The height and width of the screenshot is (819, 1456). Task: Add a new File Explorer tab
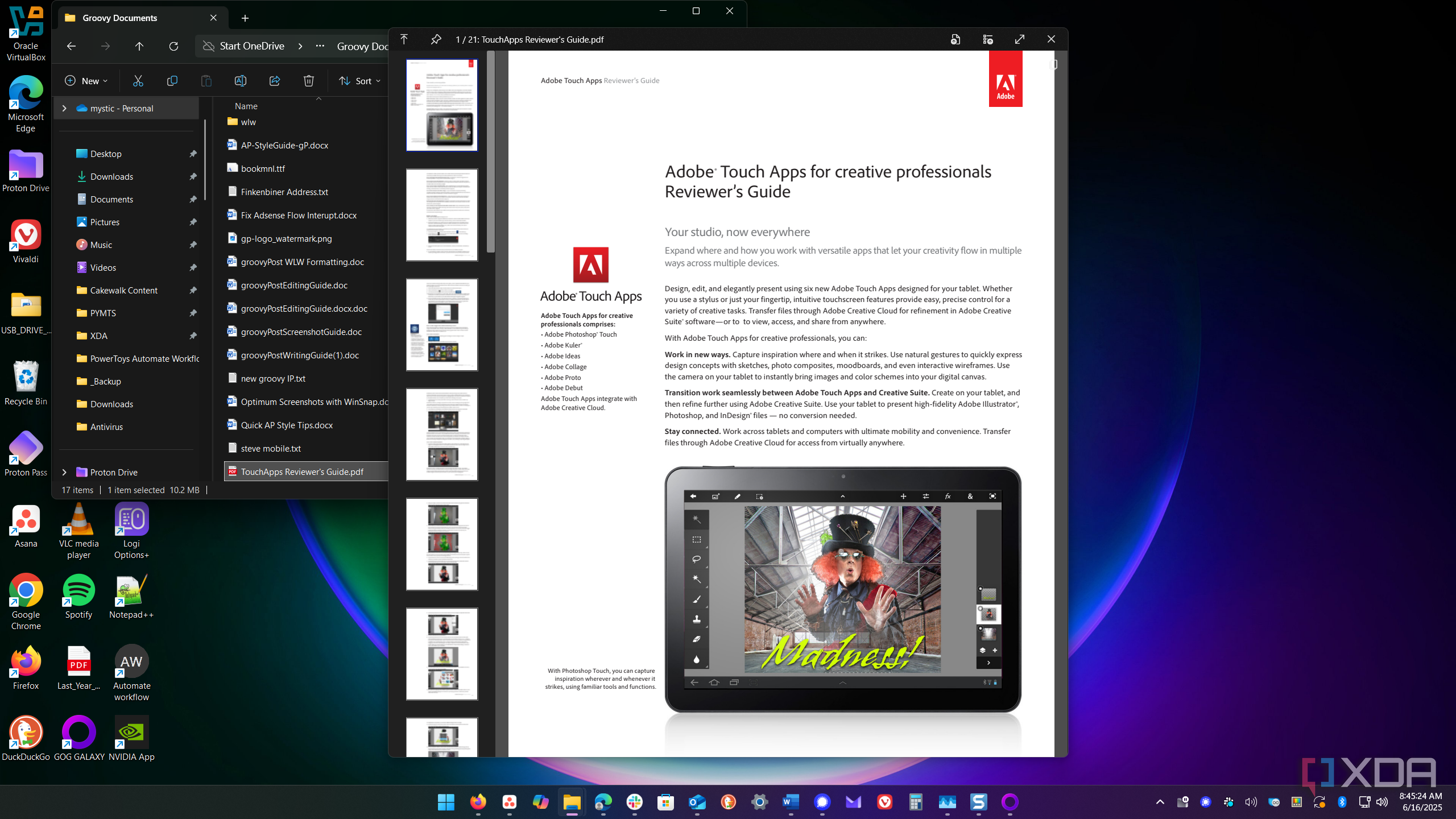tap(245, 18)
